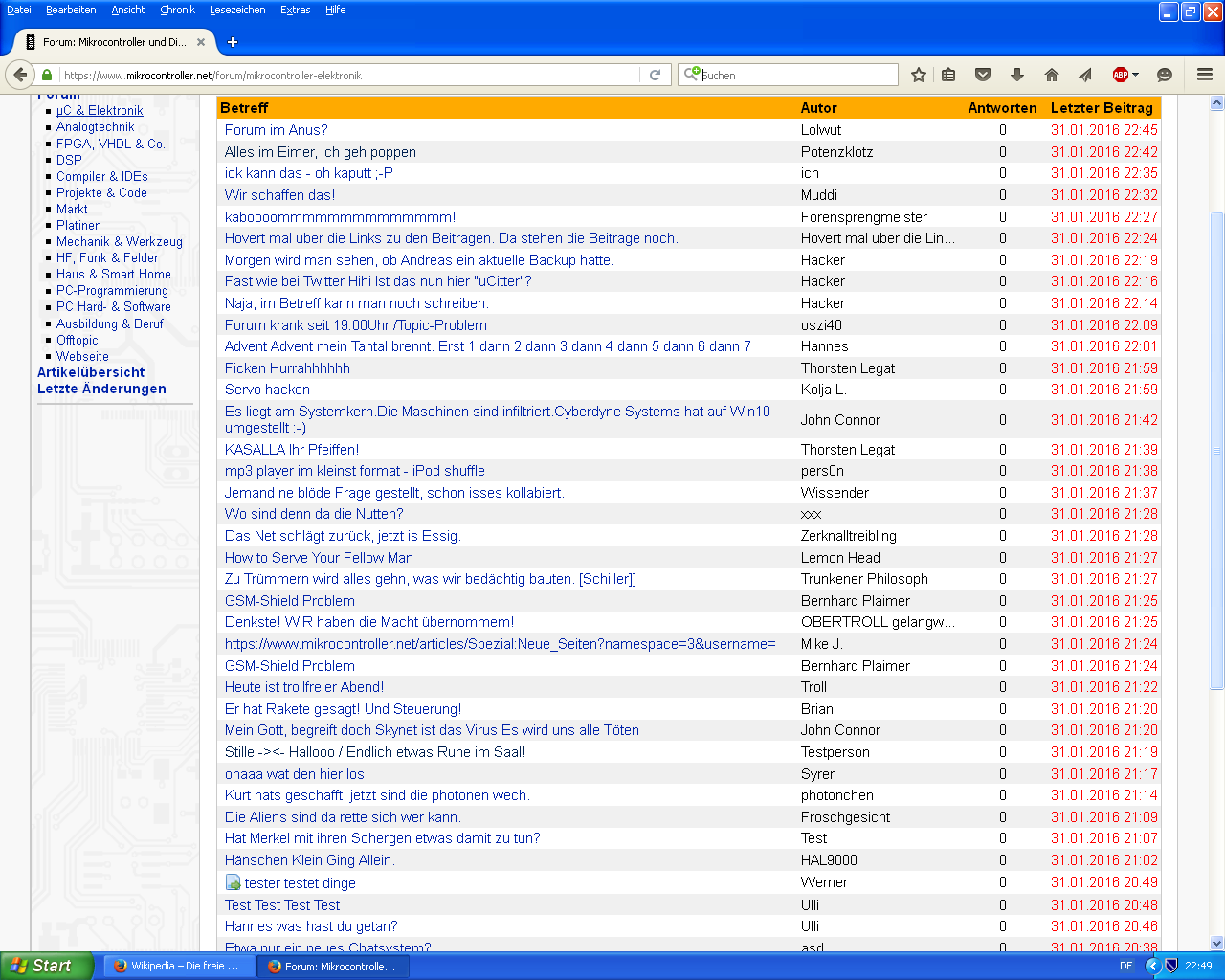Open a new tab with plus button
The height and width of the screenshot is (980, 1225).
[233, 42]
